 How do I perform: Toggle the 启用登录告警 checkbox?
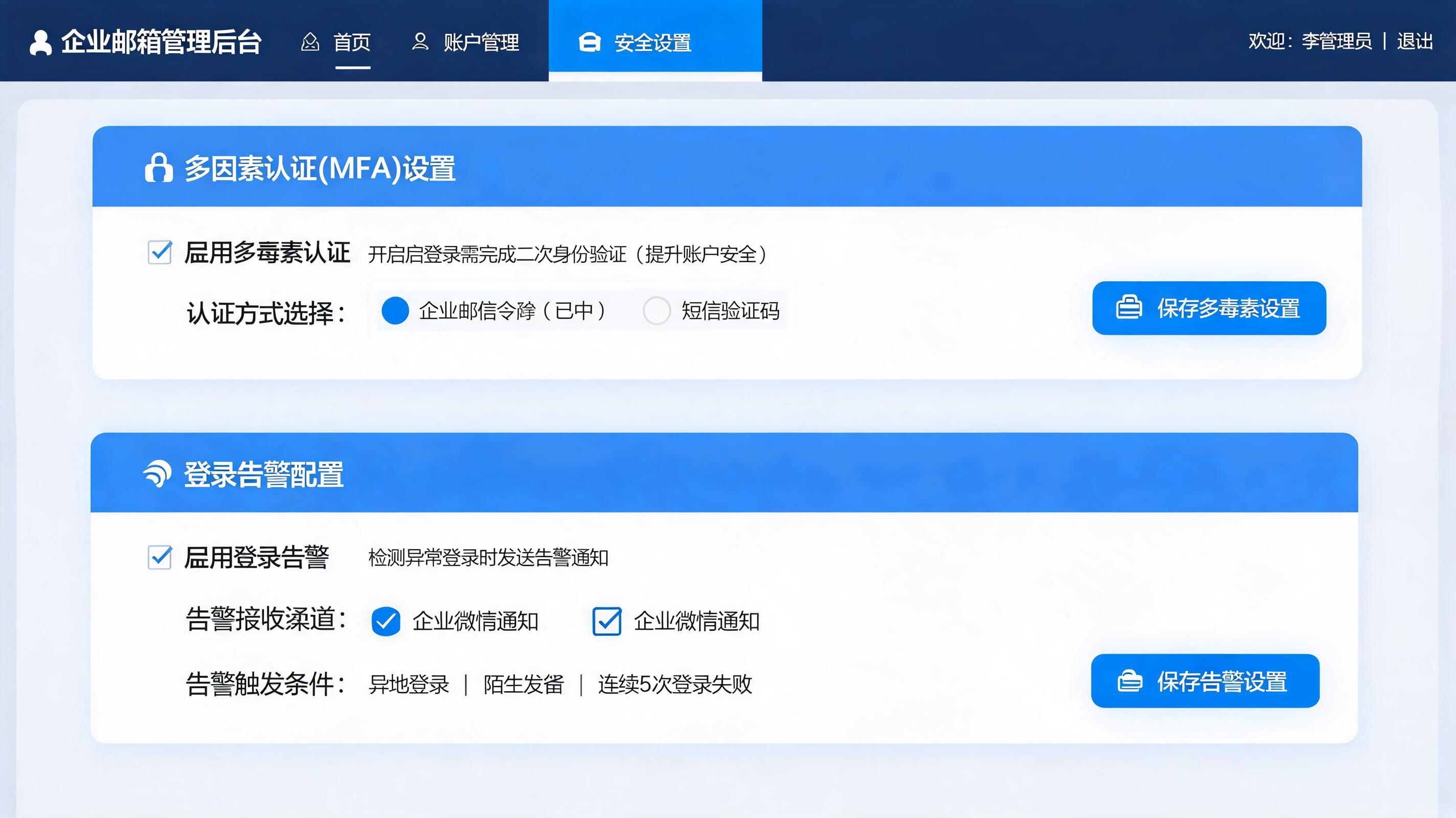point(160,557)
